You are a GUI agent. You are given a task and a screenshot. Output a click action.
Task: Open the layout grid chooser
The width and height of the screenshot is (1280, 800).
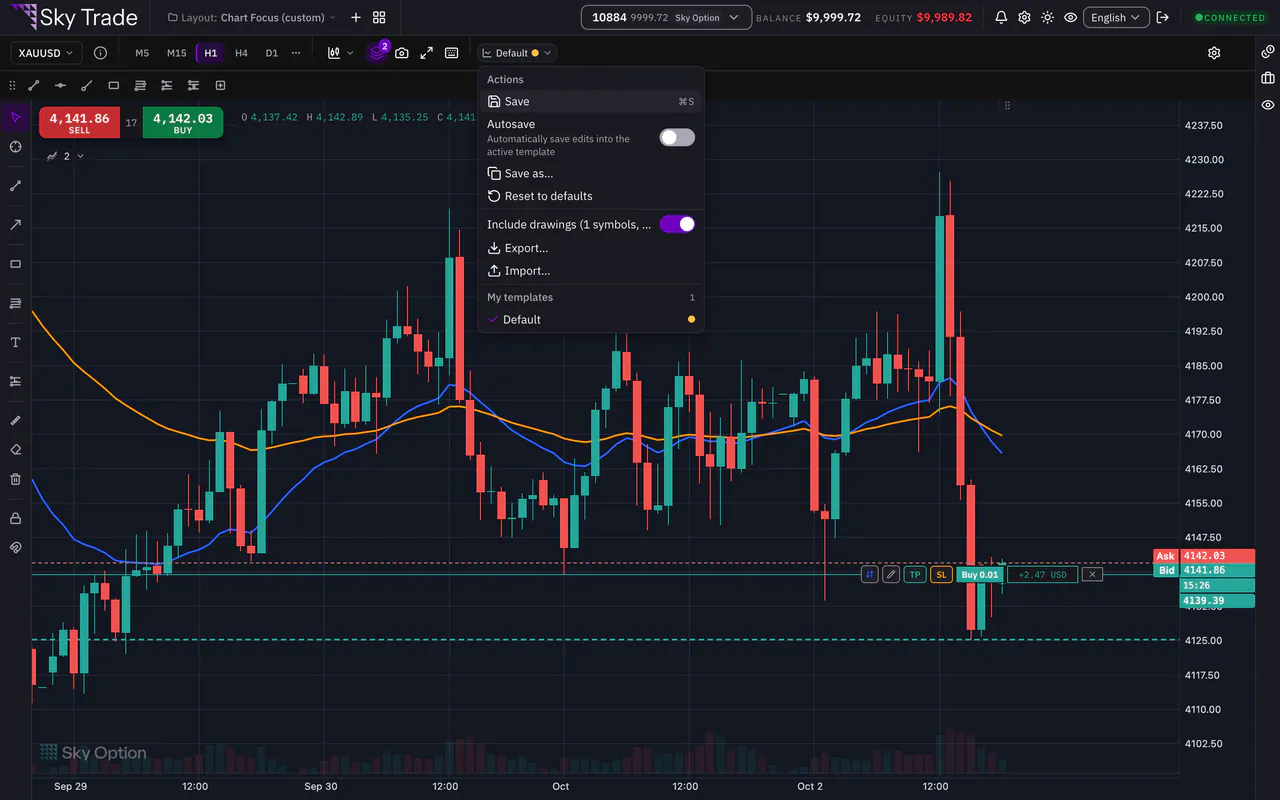[379, 18]
